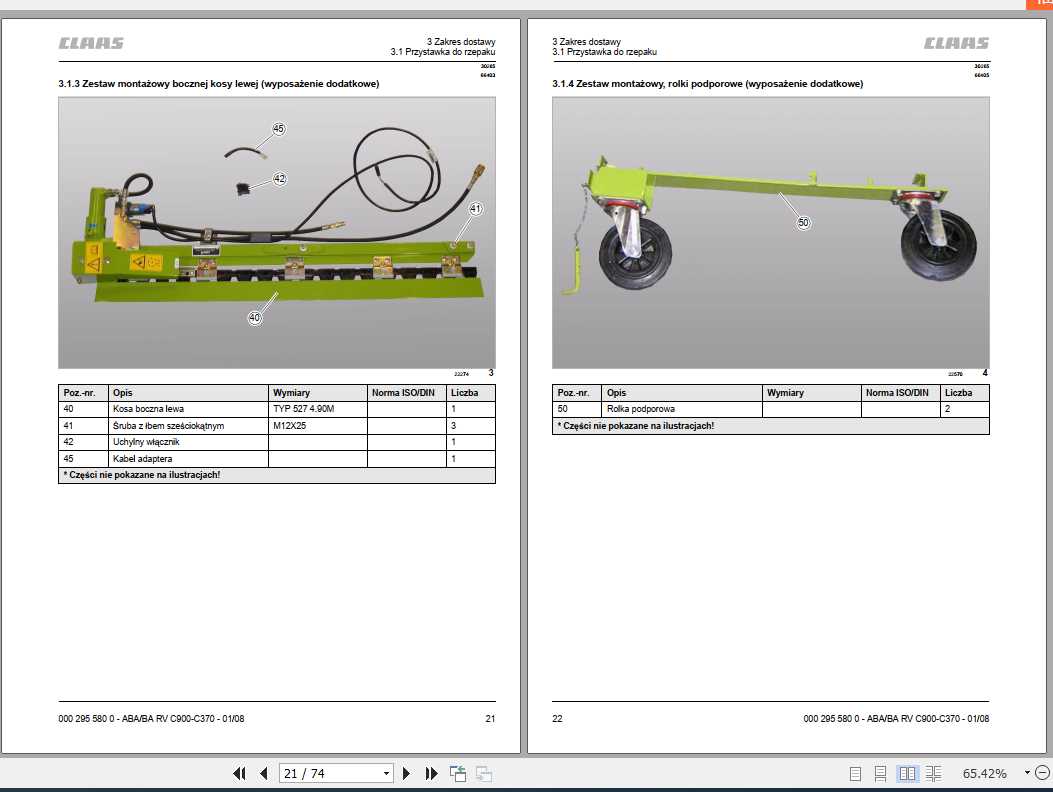Jump to the last page of the document
Viewport: 1053px width, 792px height.
pyautogui.click(x=430, y=773)
